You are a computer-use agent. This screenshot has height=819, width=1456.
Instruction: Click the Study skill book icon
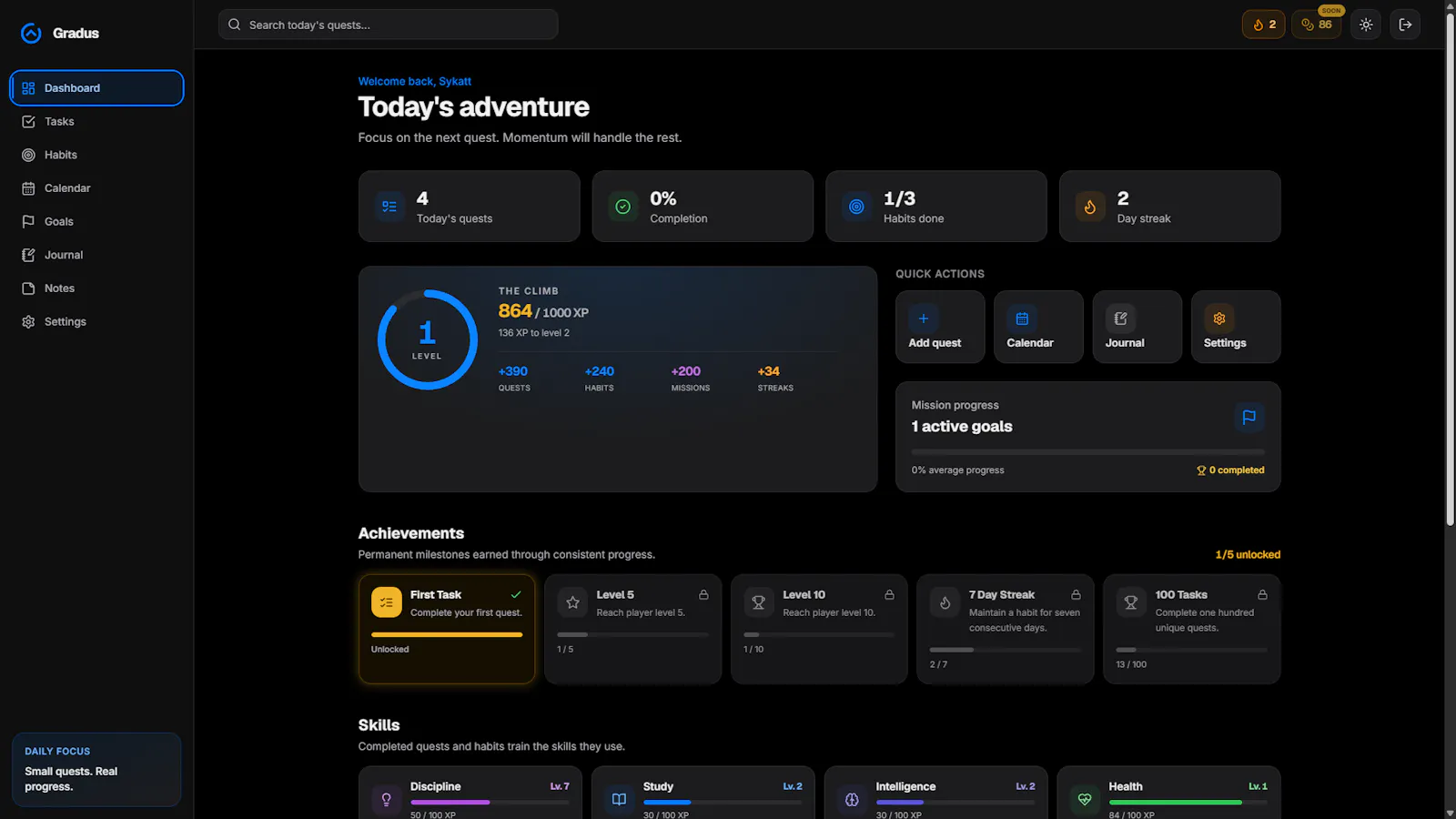point(619,799)
